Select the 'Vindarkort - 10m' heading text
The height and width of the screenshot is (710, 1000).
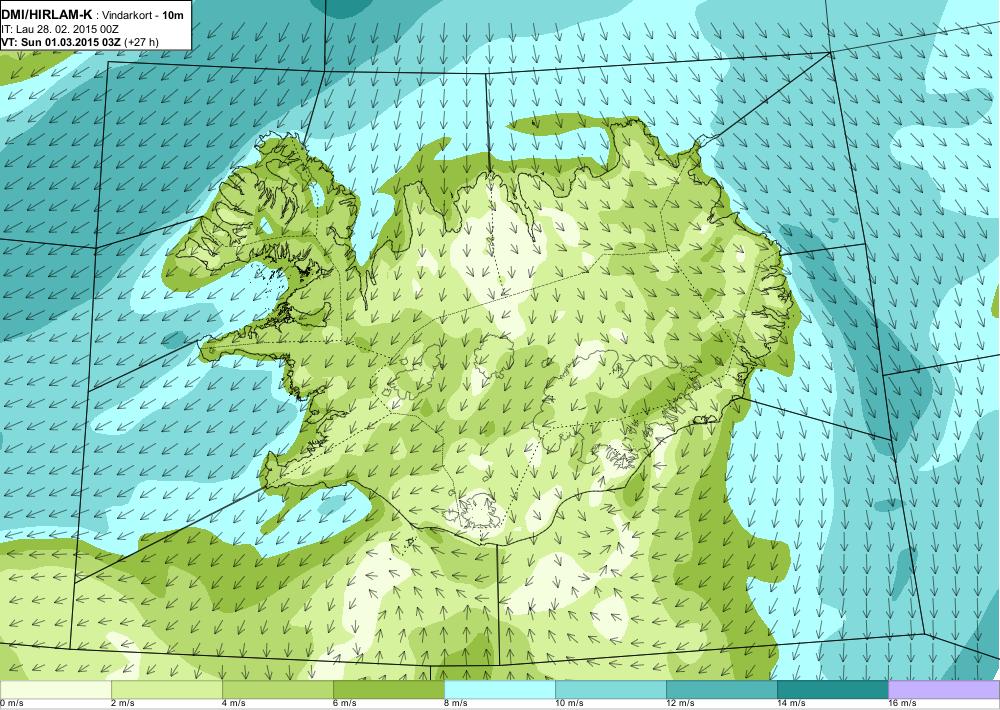[x=143, y=15]
